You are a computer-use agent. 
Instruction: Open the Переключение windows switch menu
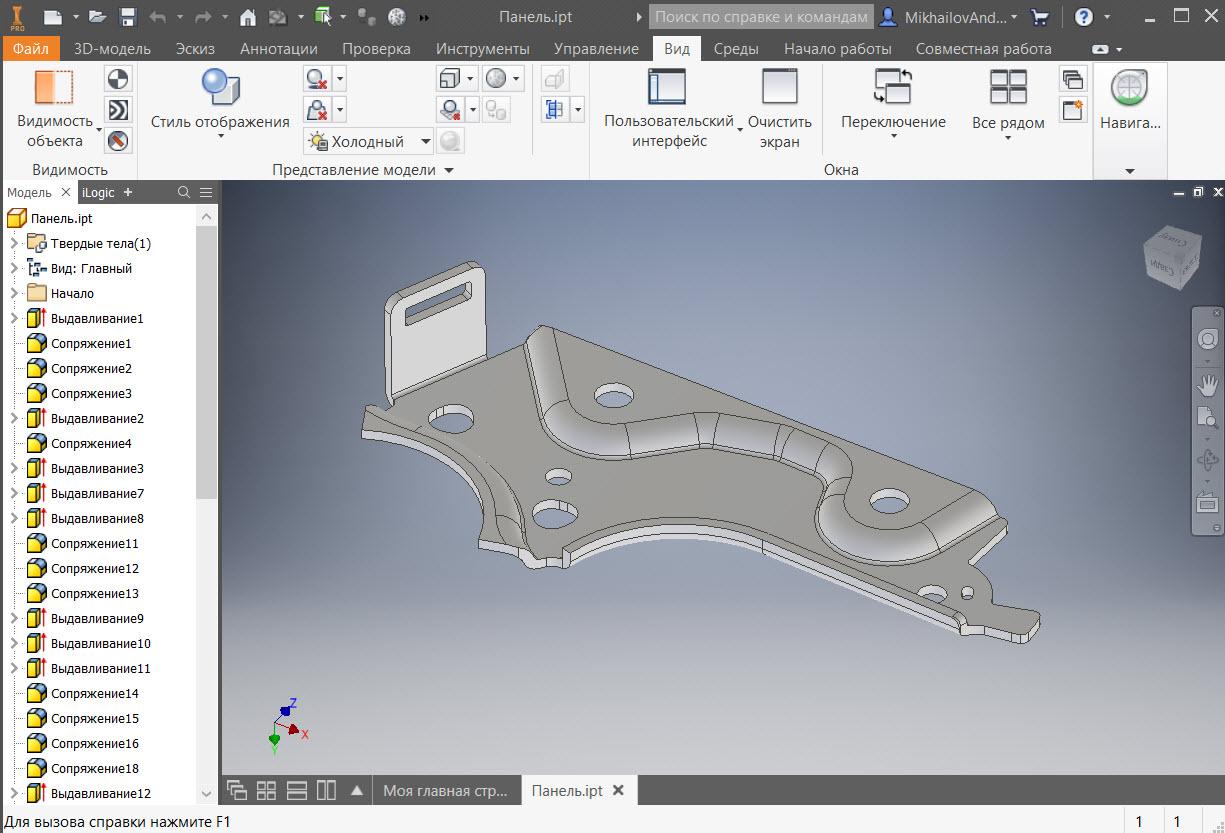coord(893,104)
